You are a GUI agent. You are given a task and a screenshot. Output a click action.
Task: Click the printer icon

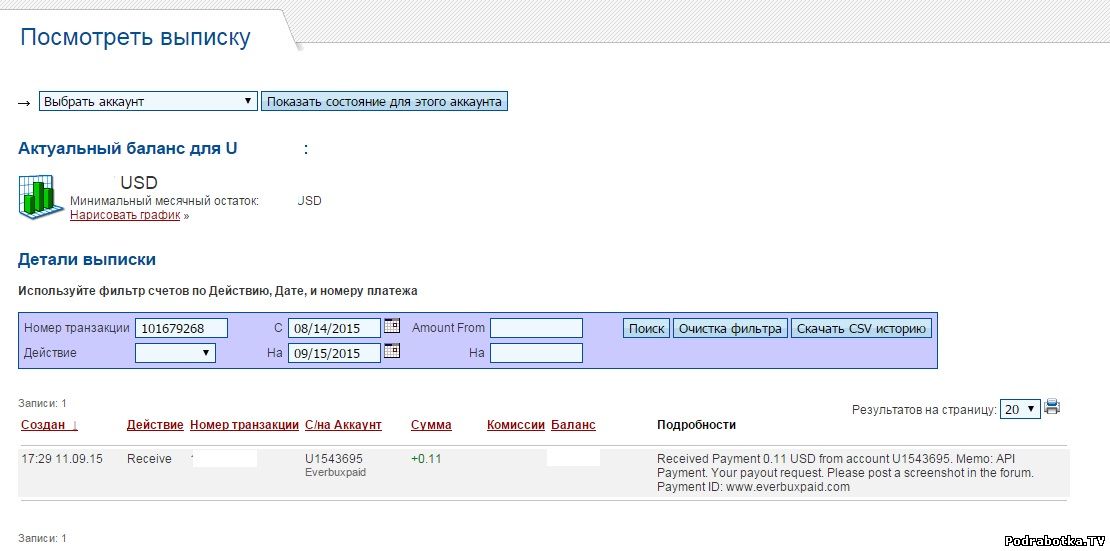[1052, 407]
